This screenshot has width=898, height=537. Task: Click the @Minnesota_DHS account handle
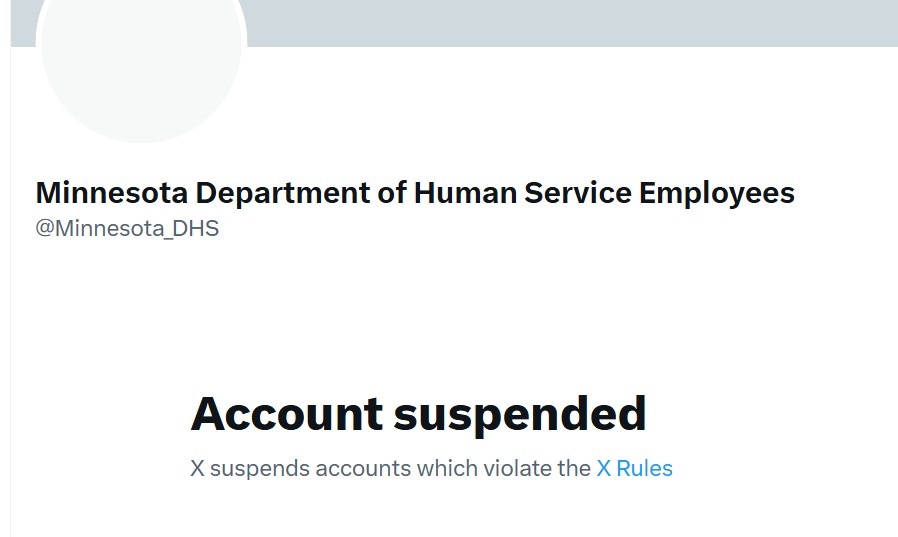[127, 228]
